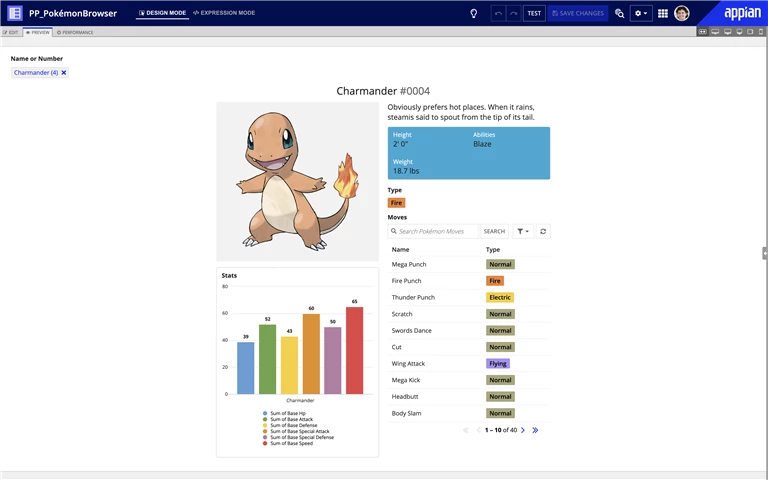The image size is (768, 480).
Task: Toggle Sum of Base Defense legend entry
Action: 290,425
